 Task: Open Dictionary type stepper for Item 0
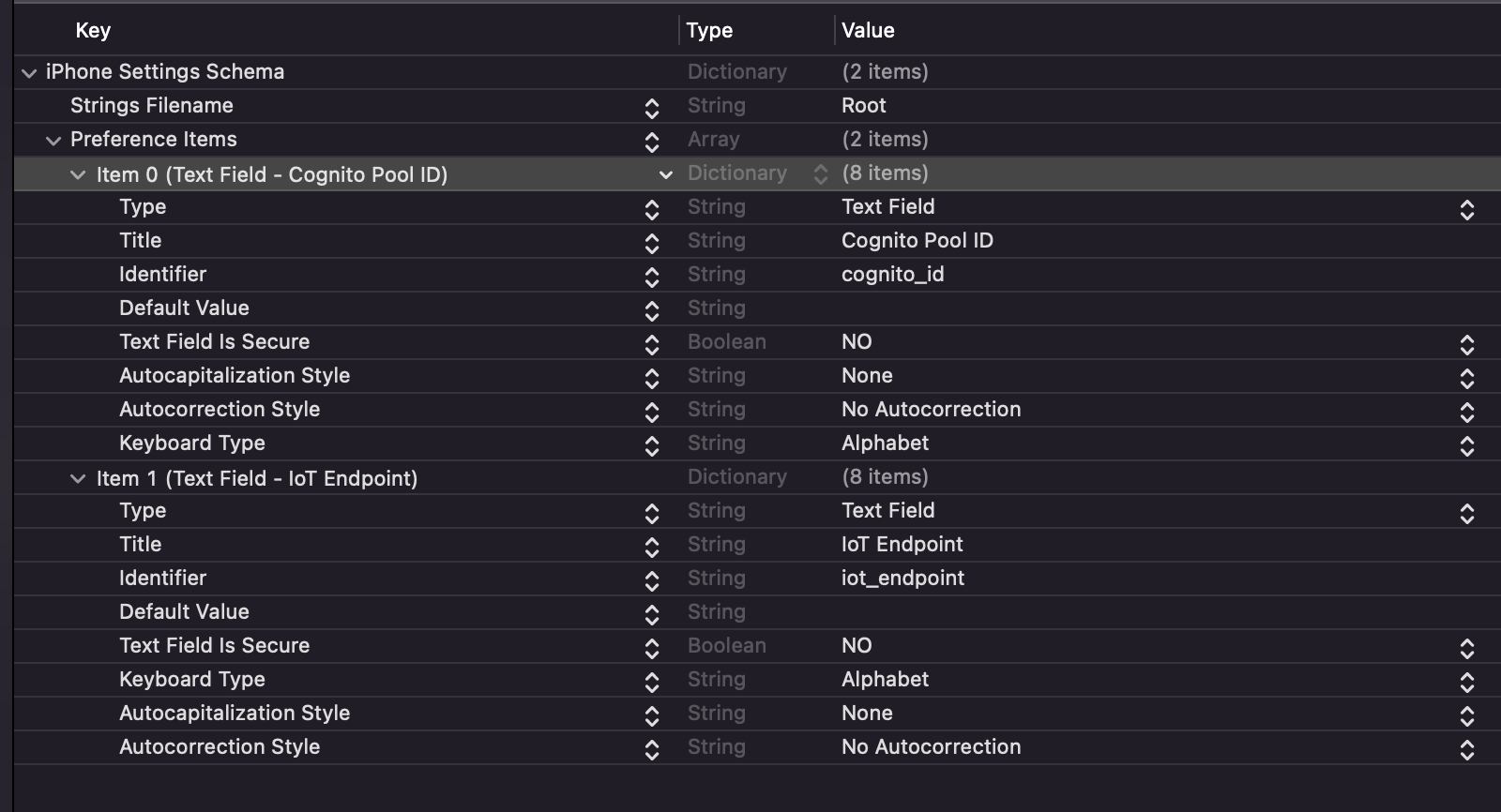821,173
